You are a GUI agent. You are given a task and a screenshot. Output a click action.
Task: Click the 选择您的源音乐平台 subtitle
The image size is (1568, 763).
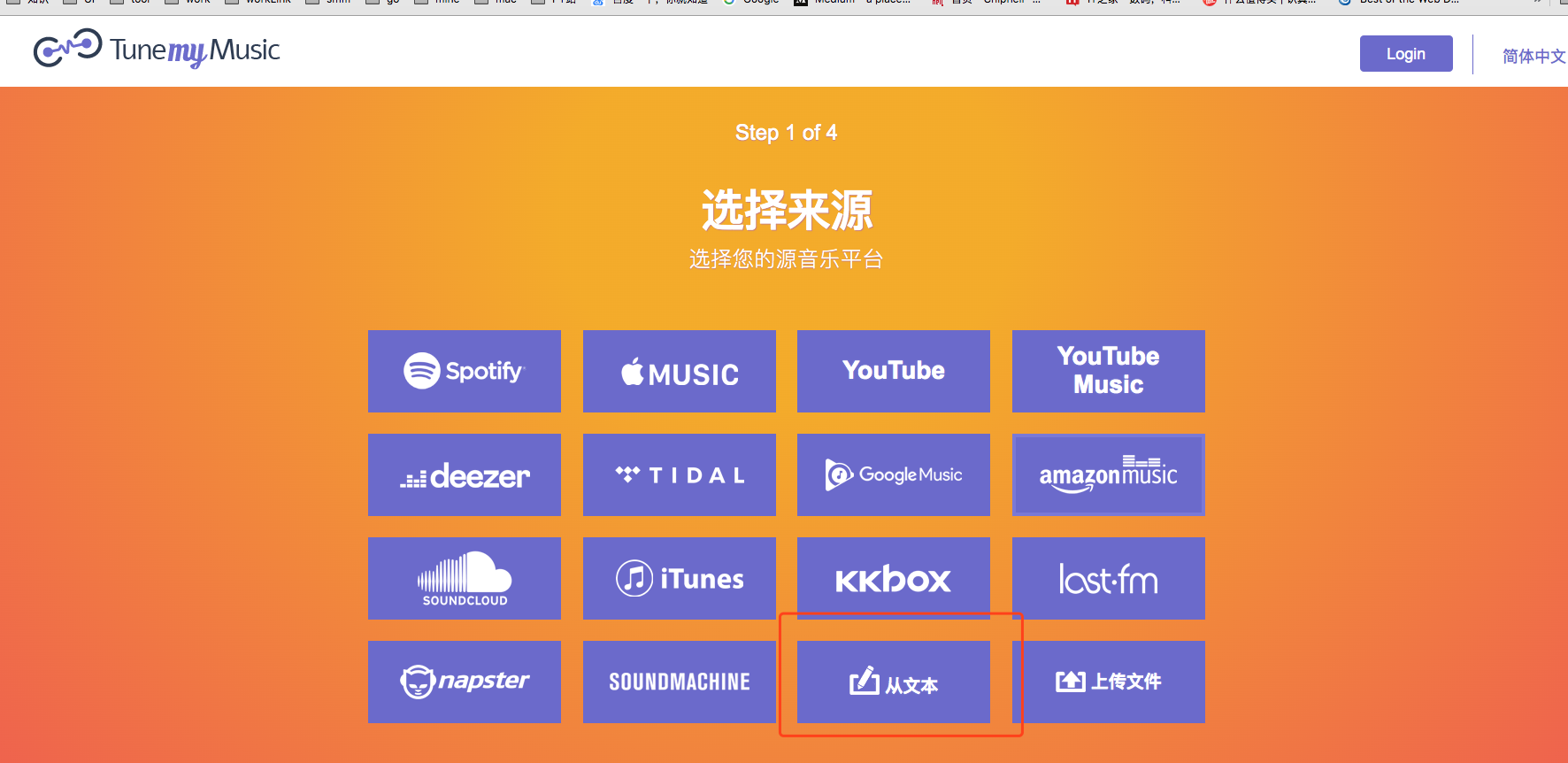786,259
